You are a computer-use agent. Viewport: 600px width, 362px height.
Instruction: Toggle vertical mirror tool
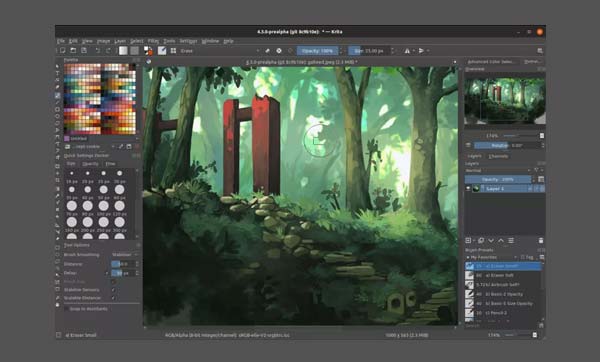[421, 51]
